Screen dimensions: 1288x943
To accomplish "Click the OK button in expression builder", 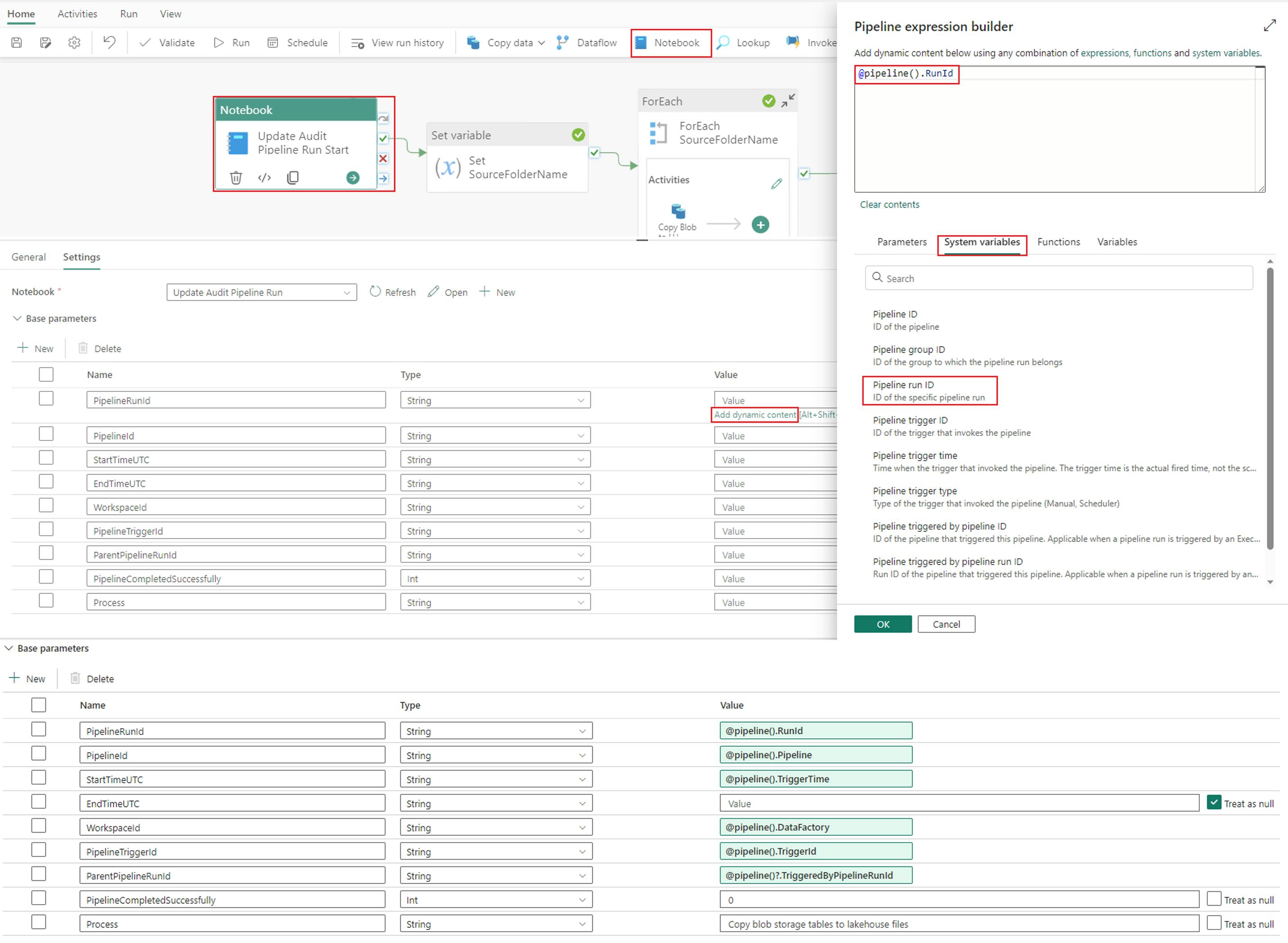I will [x=881, y=623].
